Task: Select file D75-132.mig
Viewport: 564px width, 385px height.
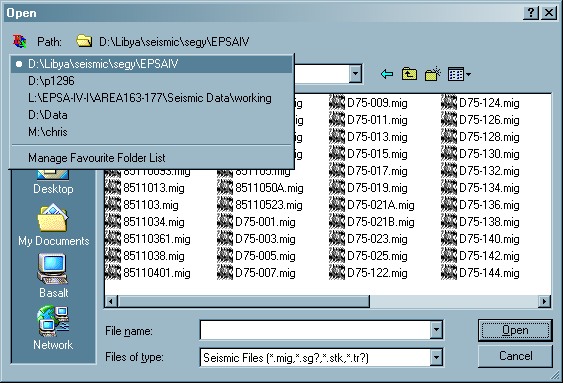Action: click(480, 171)
